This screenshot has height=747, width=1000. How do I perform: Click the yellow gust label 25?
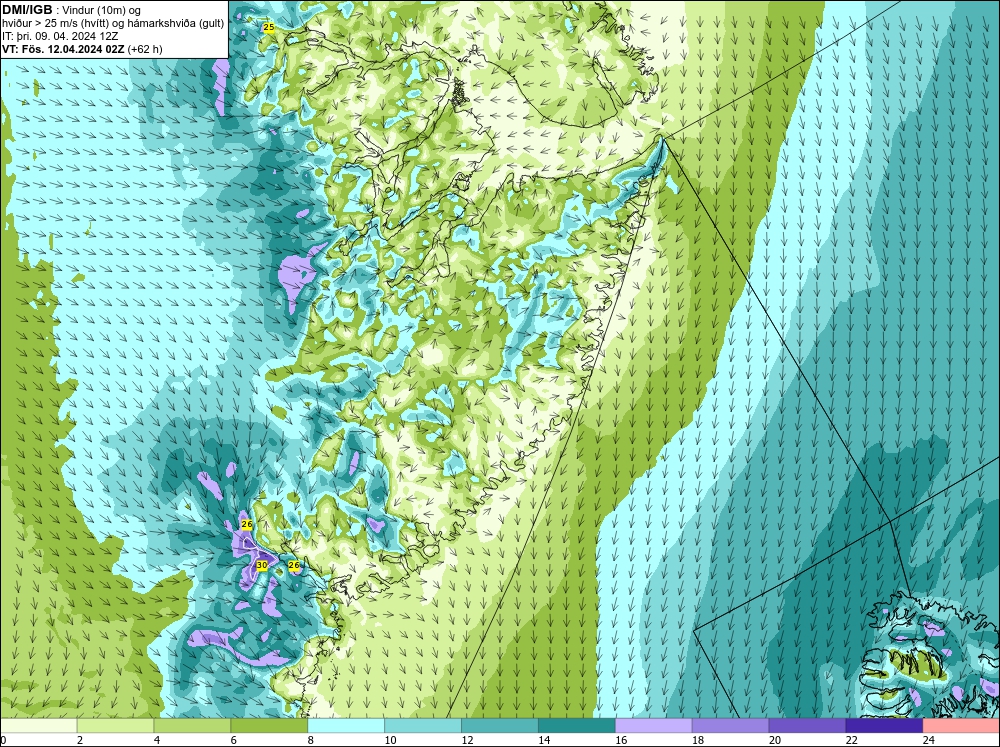tap(268, 27)
